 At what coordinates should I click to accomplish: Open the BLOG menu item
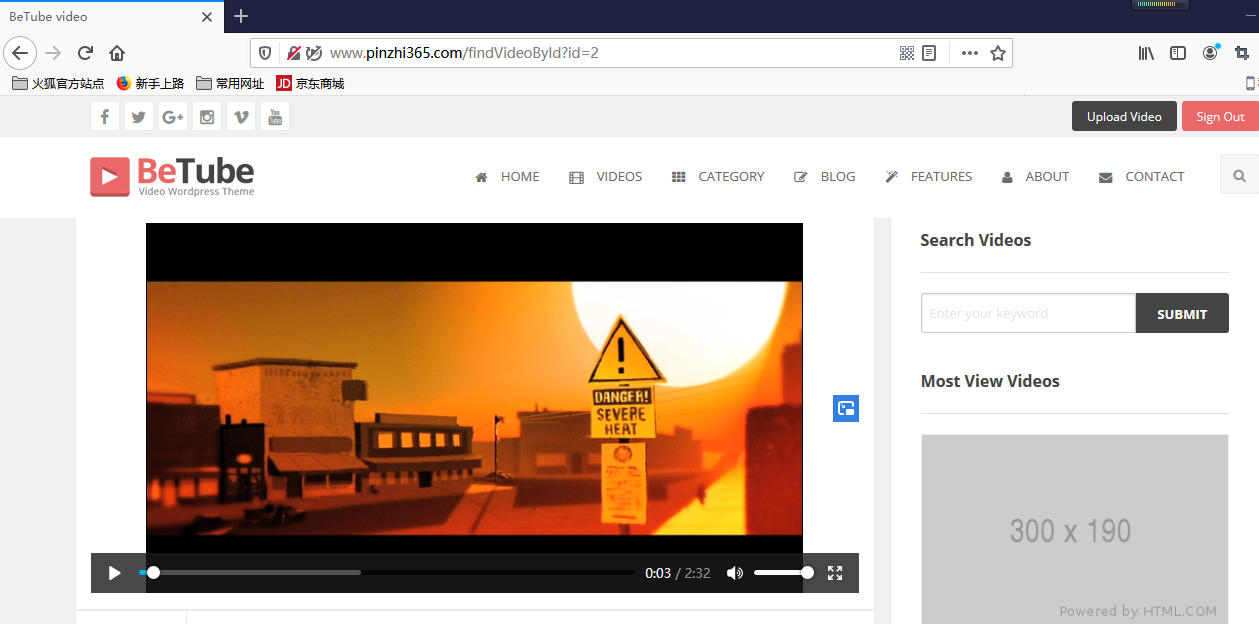pos(825,176)
